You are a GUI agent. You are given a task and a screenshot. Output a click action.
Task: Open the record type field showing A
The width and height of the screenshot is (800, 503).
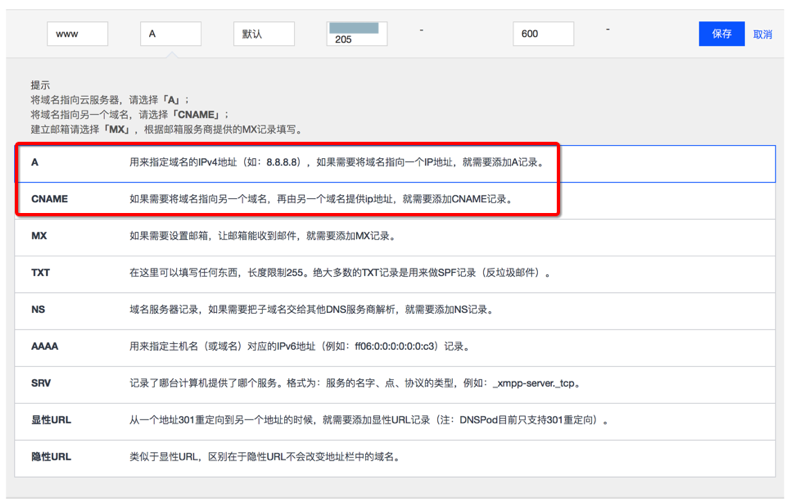[171, 34]
